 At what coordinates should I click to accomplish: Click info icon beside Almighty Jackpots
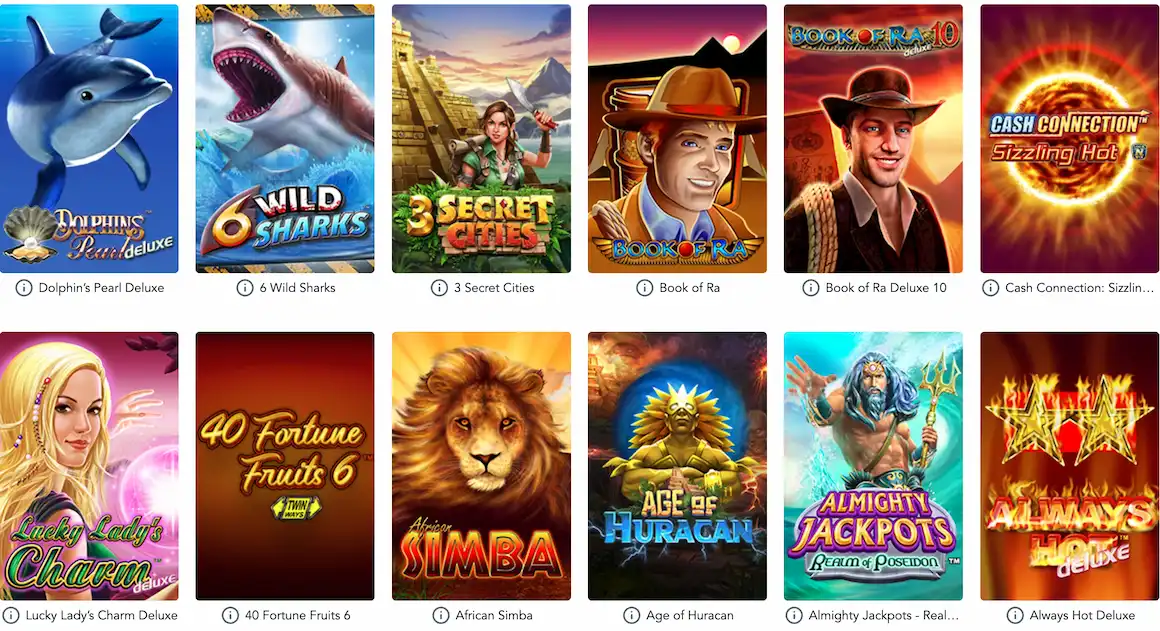tap(794, 615)
